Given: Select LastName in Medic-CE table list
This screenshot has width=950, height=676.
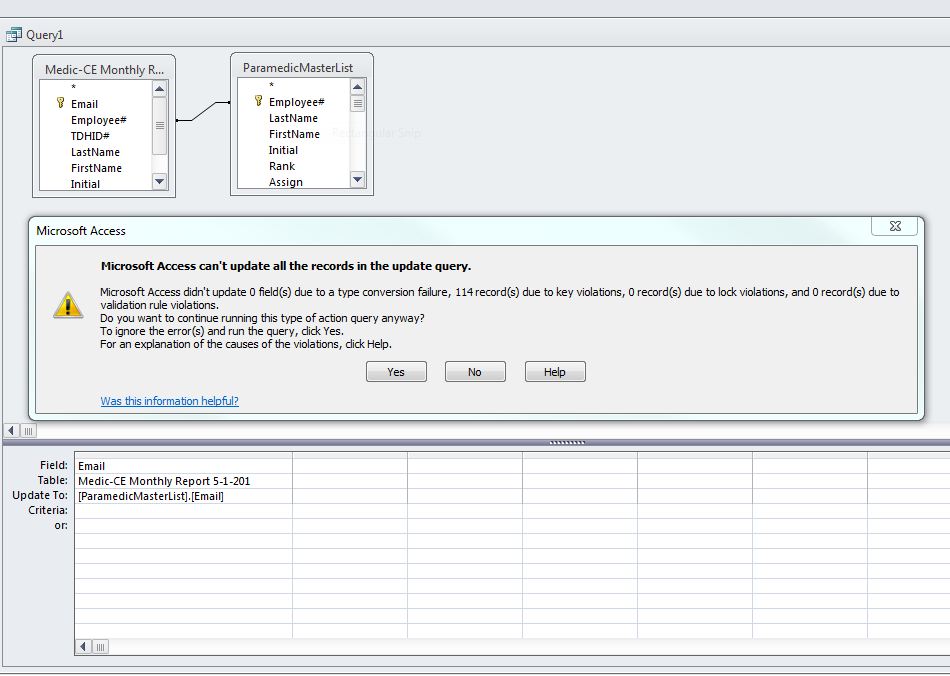Looking at the screenshot, I should (x=95, y=152).
